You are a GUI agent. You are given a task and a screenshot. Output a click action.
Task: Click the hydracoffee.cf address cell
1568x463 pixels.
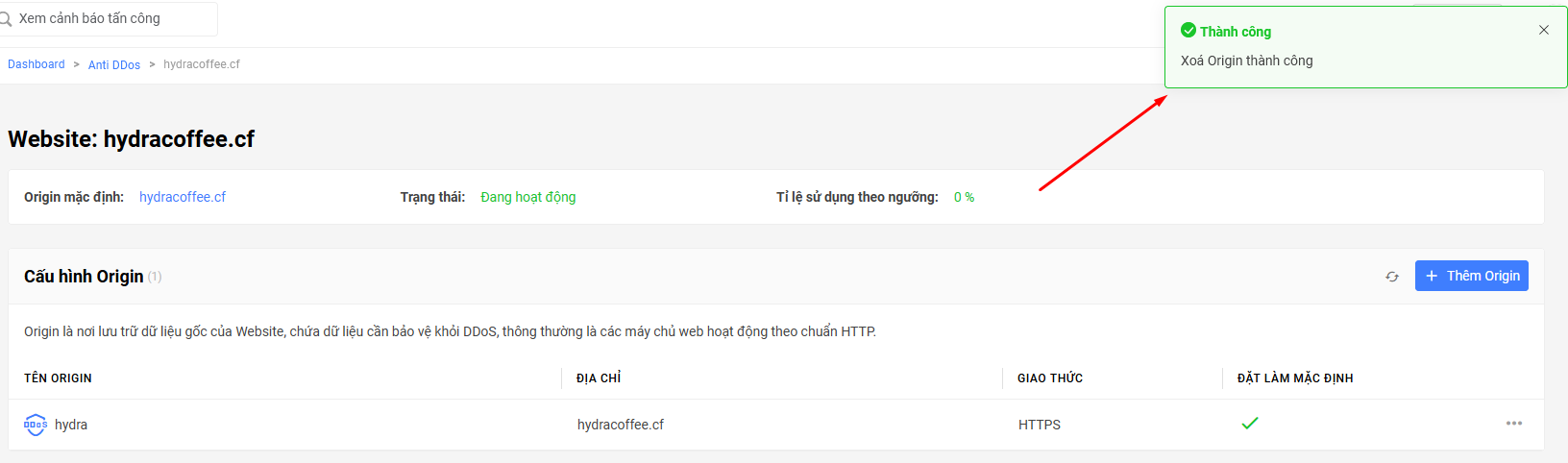click(x=621, y=425)
